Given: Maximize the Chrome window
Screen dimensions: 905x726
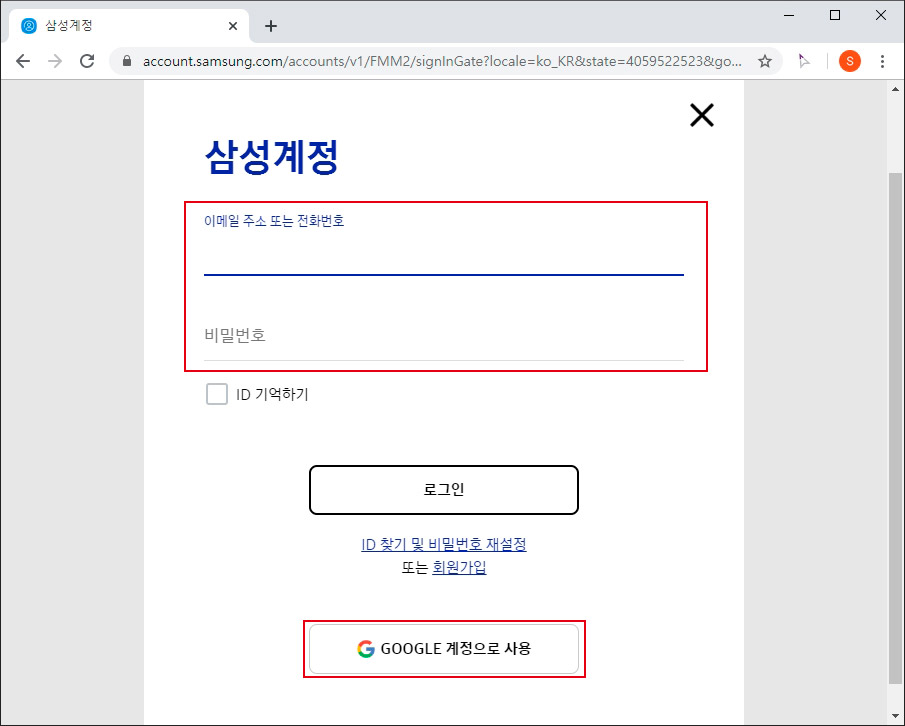Looking at the screenshot, I should 835,15.
